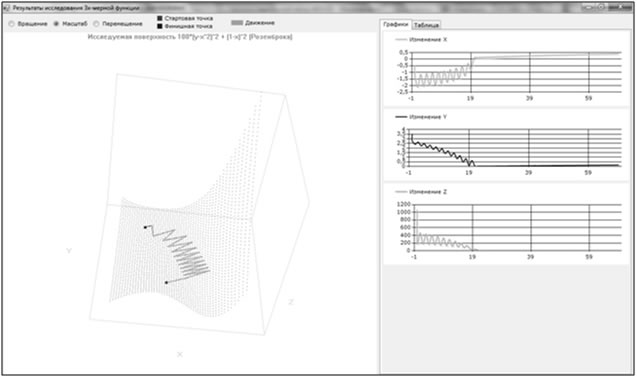This screenshot has width=637, height=377.
Task: Click the finish point dot on surface
Action: click(167, 282)
